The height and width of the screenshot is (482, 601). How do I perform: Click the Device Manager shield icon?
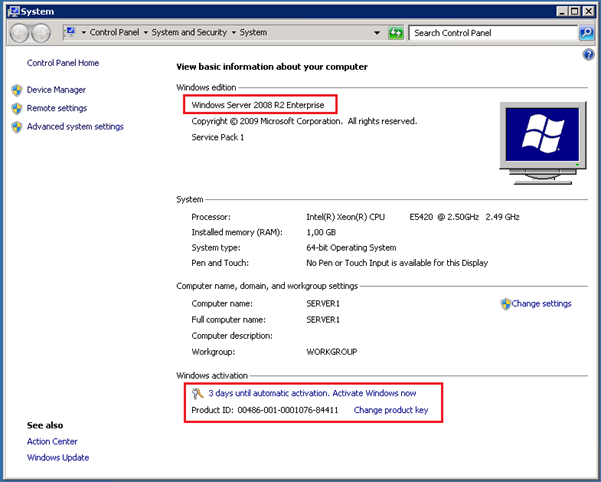[17, 90]
